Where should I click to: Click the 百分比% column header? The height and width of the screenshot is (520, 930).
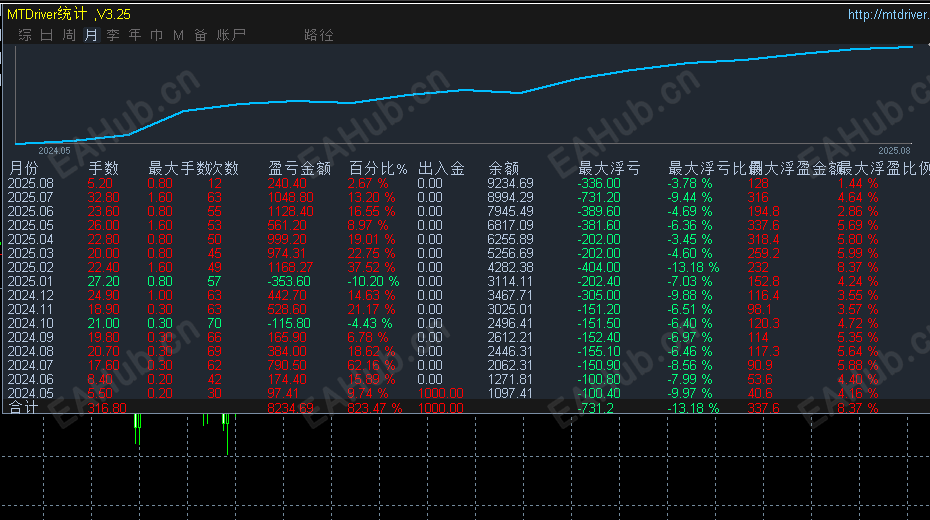pyautogui.click(x=378, y=168)
